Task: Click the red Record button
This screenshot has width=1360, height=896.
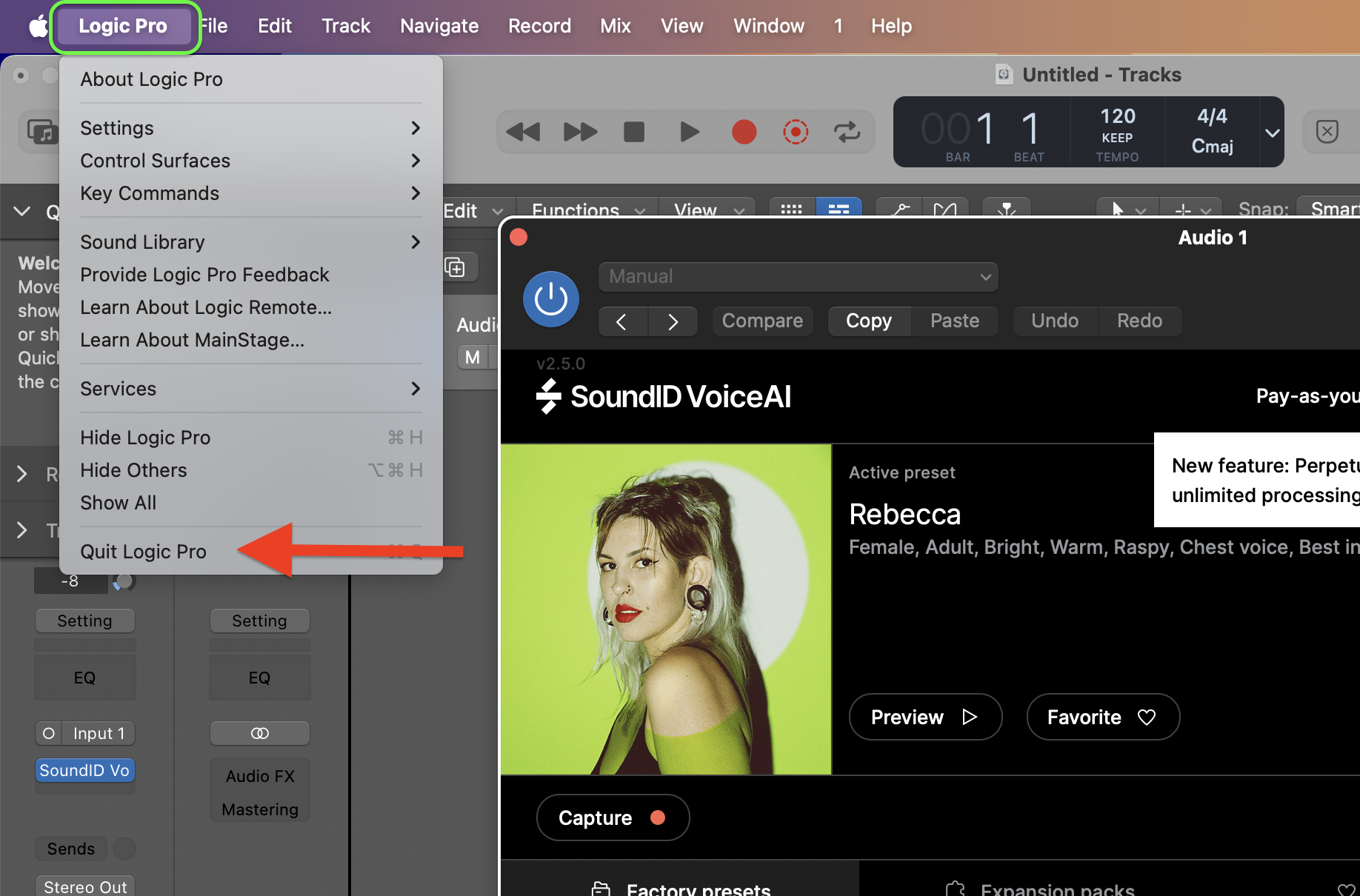Action: coord(744,132)
